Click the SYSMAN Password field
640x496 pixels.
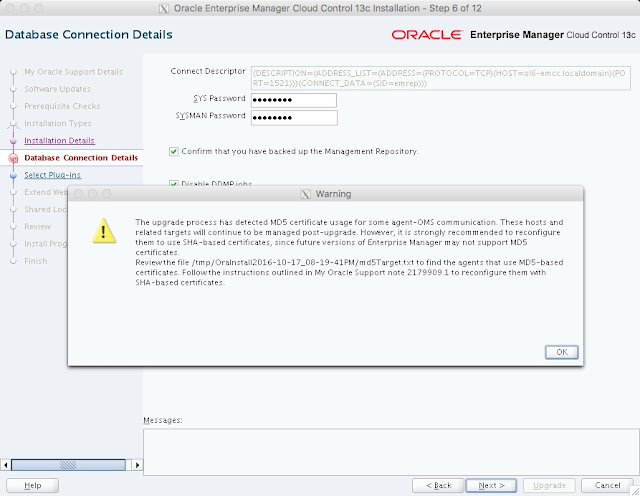pos(294,118)
